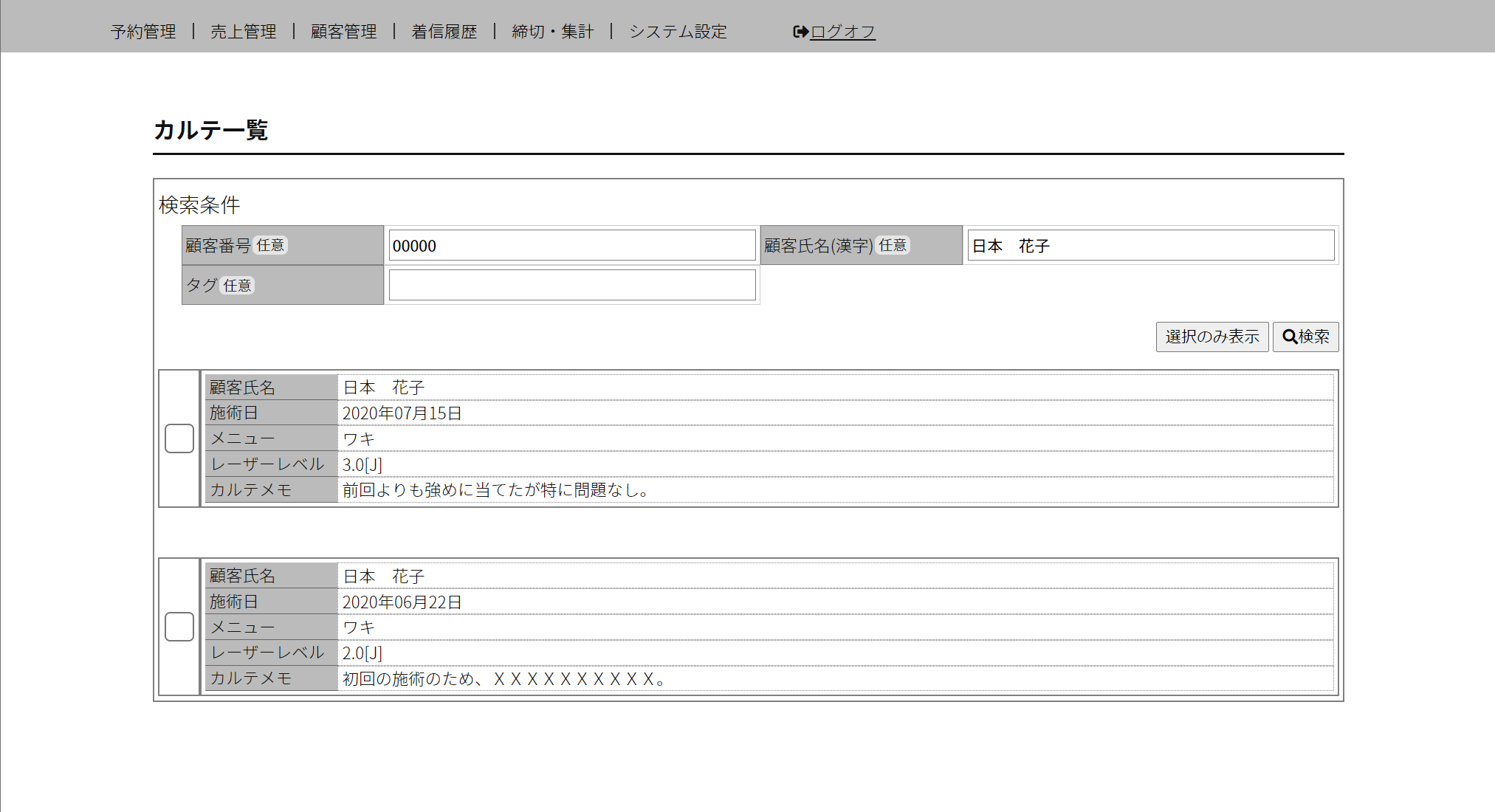Click menu value ワキ in the second record
Viewport: 1495px width, 812px height.
[x=359, y=627]
